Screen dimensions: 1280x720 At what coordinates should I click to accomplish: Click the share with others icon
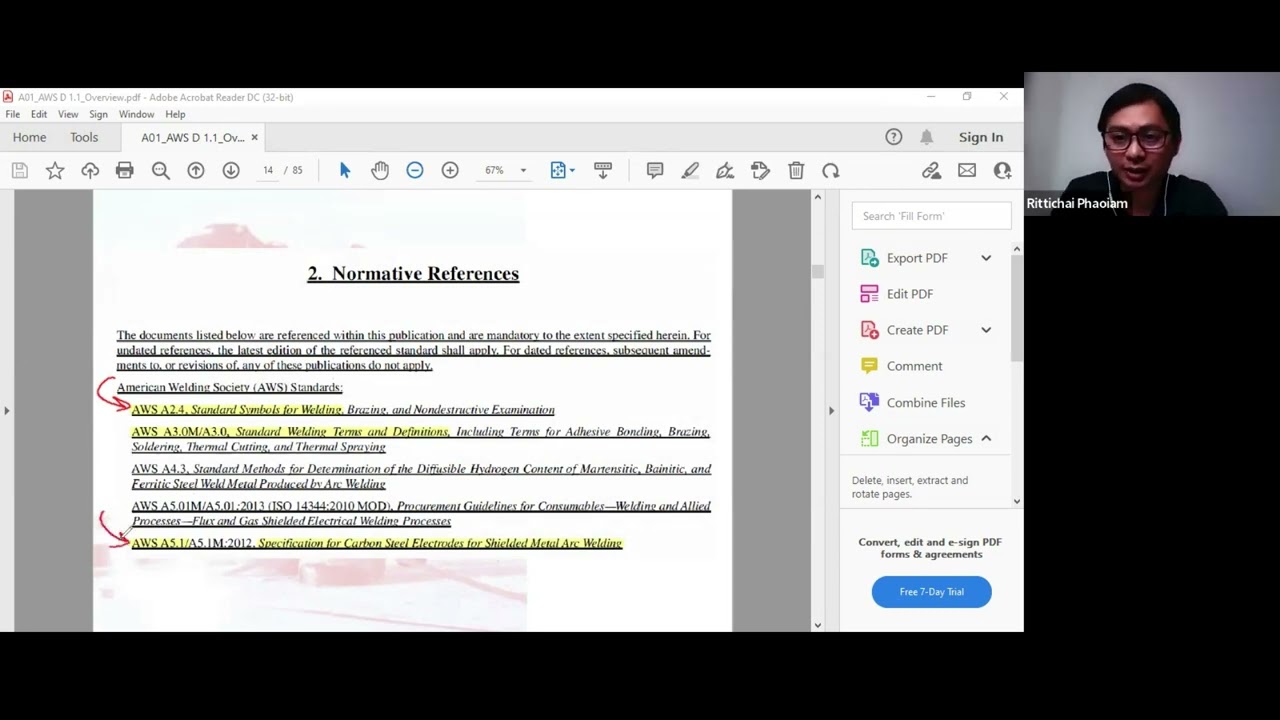click(1002, 171)
